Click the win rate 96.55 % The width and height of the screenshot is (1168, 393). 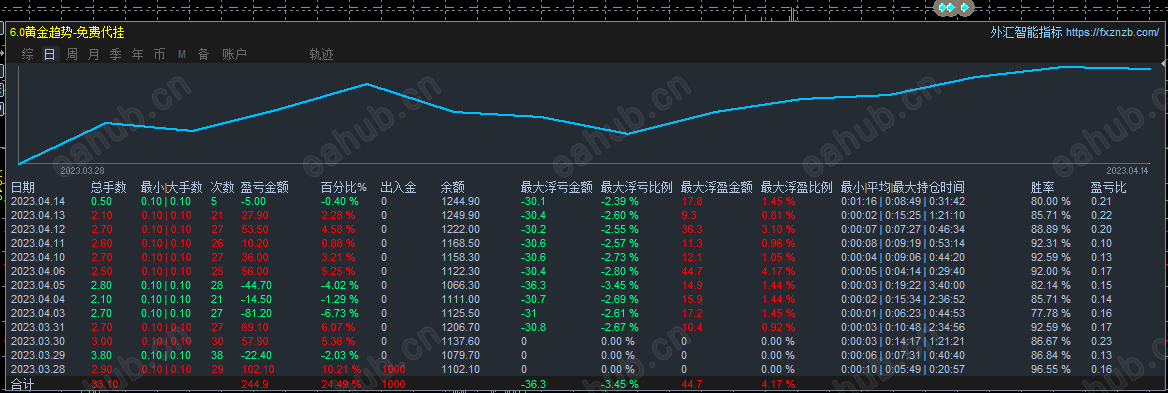1051,369
